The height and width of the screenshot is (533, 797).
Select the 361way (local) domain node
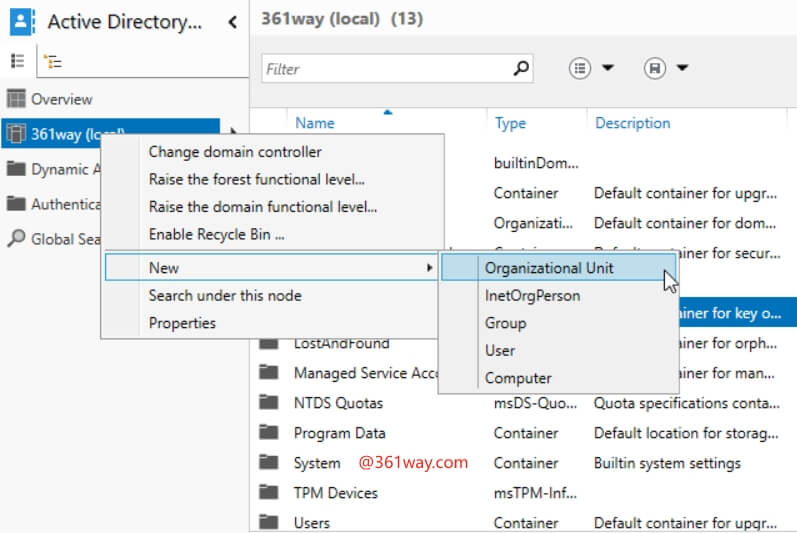tap(110, 134)
